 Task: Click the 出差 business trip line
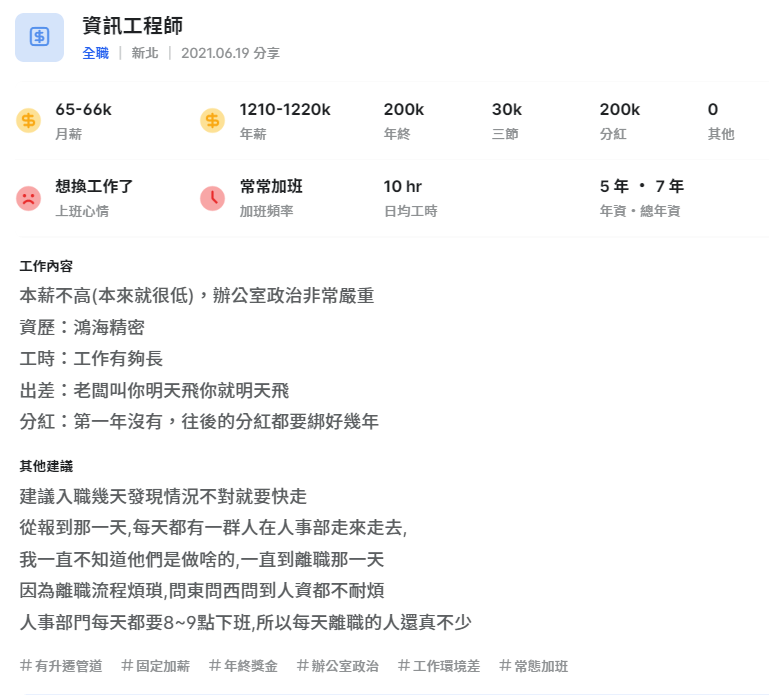[x=154, y=390]
